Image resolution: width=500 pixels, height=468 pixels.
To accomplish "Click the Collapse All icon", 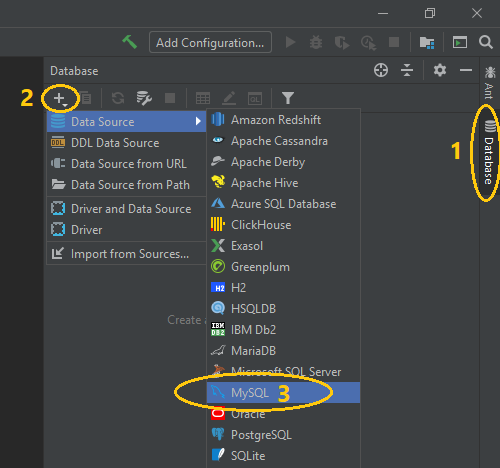I will click(x=407, y=70).
